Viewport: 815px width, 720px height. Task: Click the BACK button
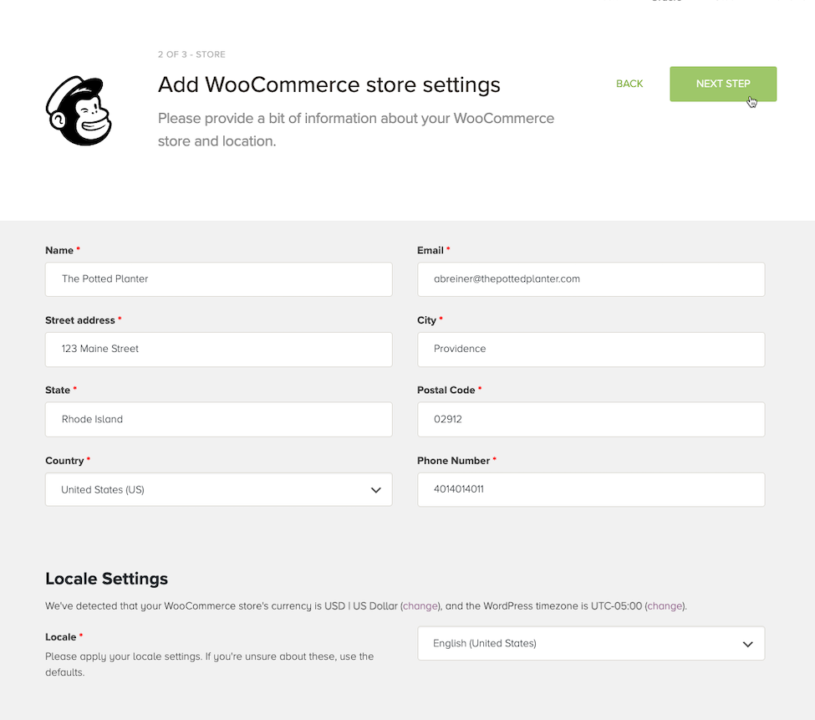click(629, 84)
